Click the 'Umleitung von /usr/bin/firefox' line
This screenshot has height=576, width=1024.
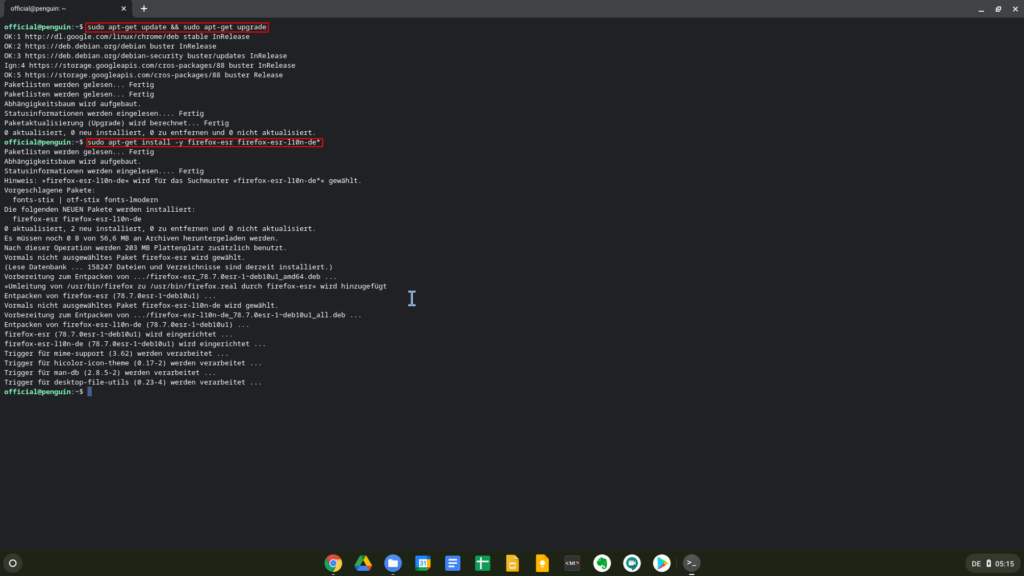click(x=195, y=286)
